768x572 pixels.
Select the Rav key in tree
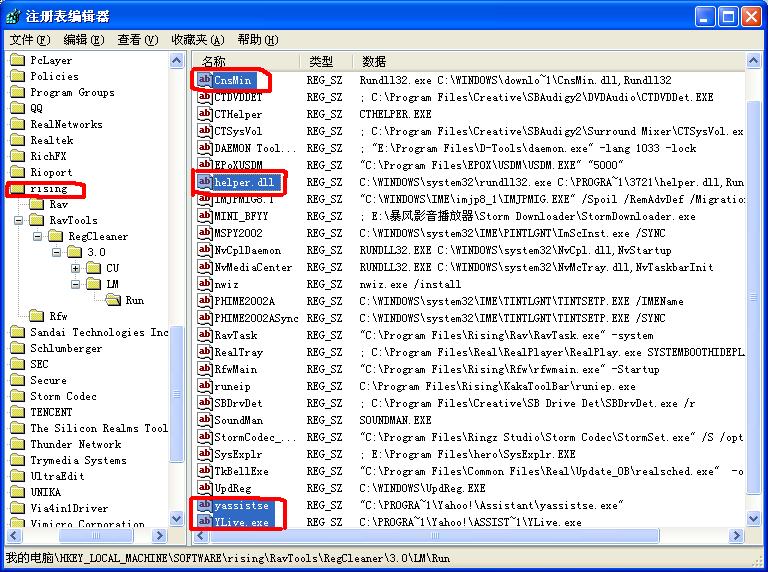59,205
